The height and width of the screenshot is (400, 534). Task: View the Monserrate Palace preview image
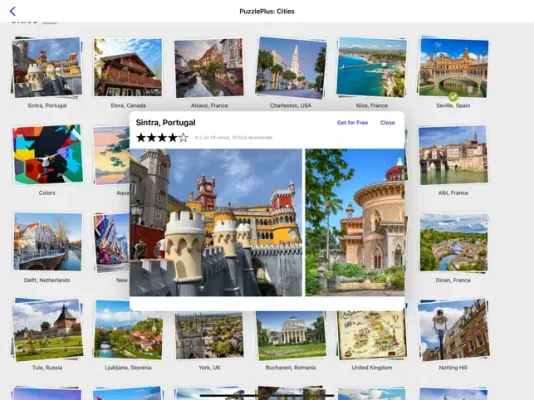[x=355, y=222]
